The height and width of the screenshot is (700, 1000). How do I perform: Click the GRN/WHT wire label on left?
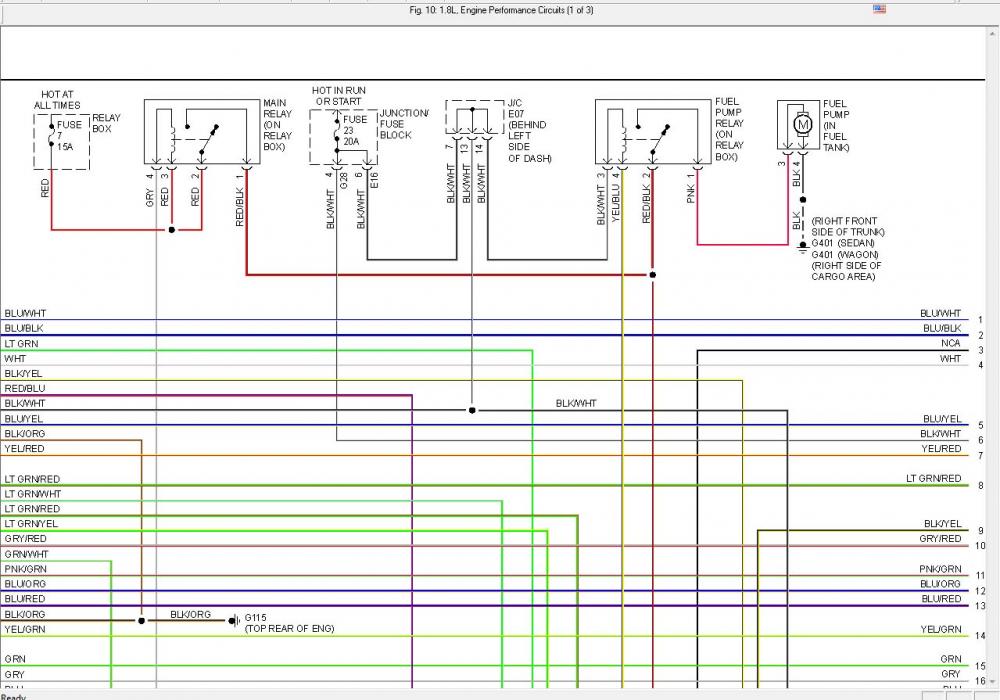[x=25, y=554]
